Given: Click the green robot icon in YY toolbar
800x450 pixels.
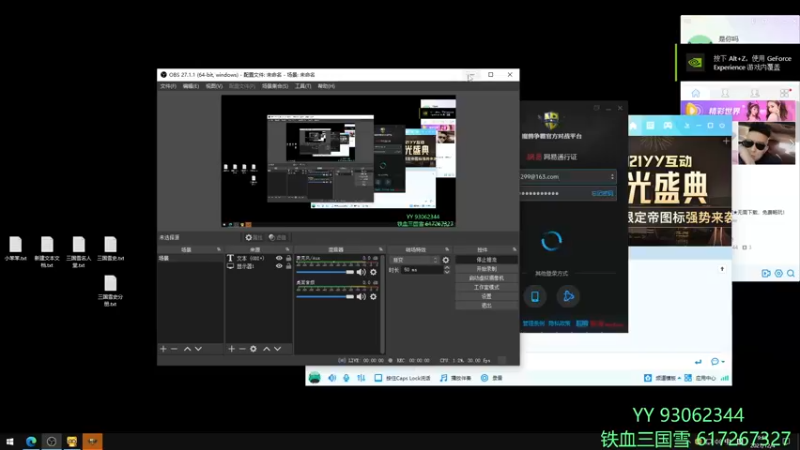Looking at the screenshot, I should (314, 378).
